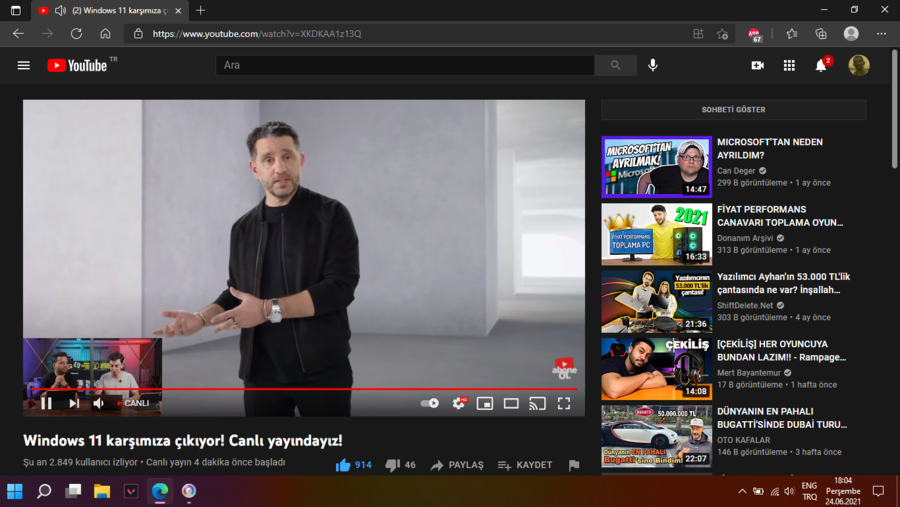Pause the live video

click(x=46, y=403)
